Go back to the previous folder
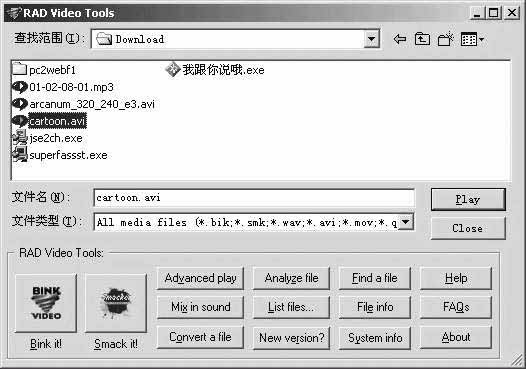Screen dimensions: 526x369 click(400, 39)
